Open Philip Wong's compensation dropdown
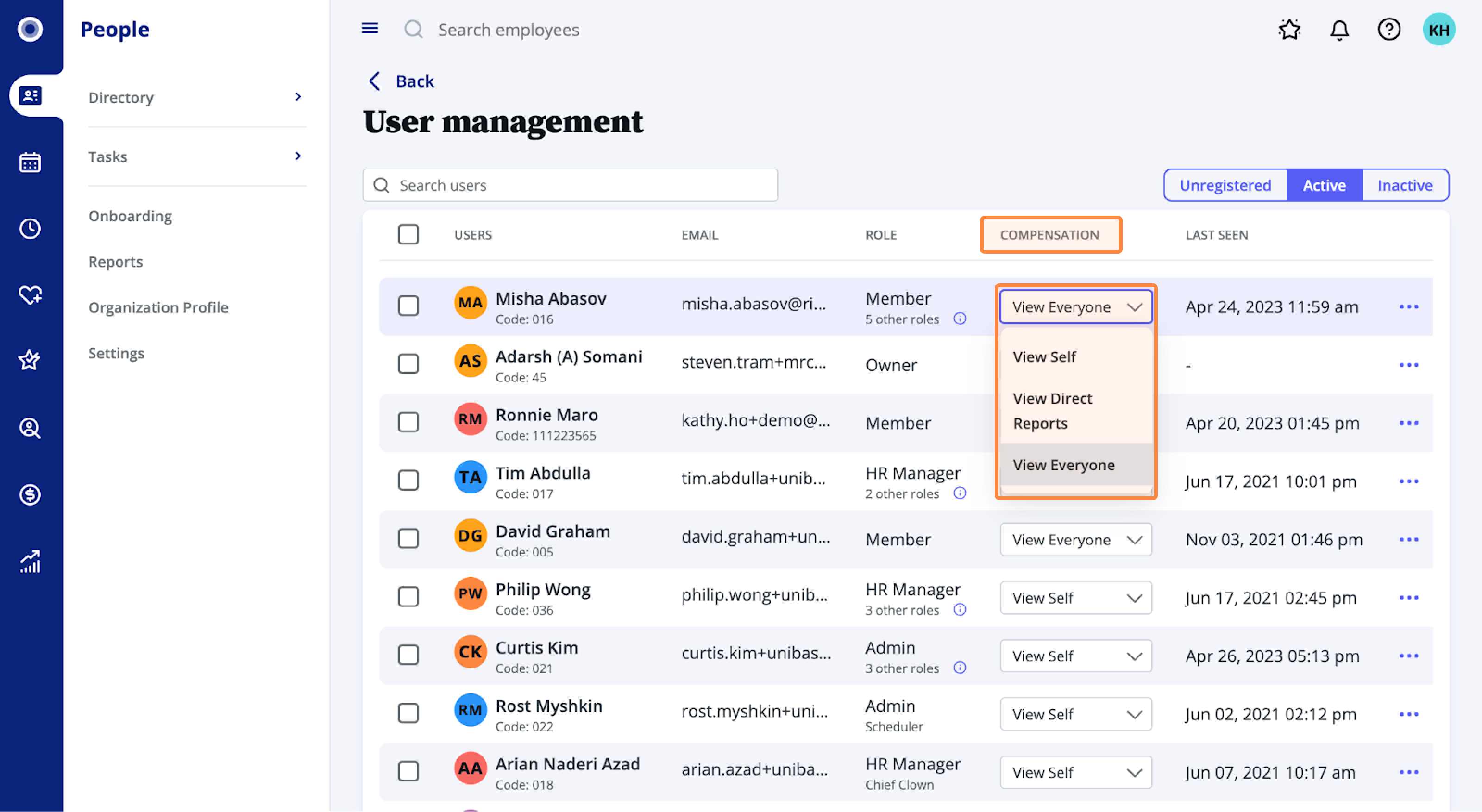1482x812 pixels. (1076, 598)
